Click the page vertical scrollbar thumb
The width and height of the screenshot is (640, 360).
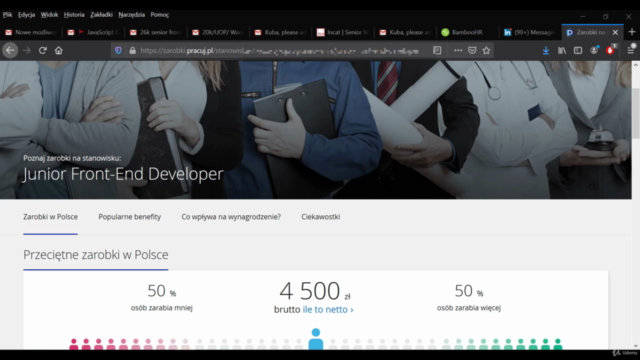click(x=636, y=113)
